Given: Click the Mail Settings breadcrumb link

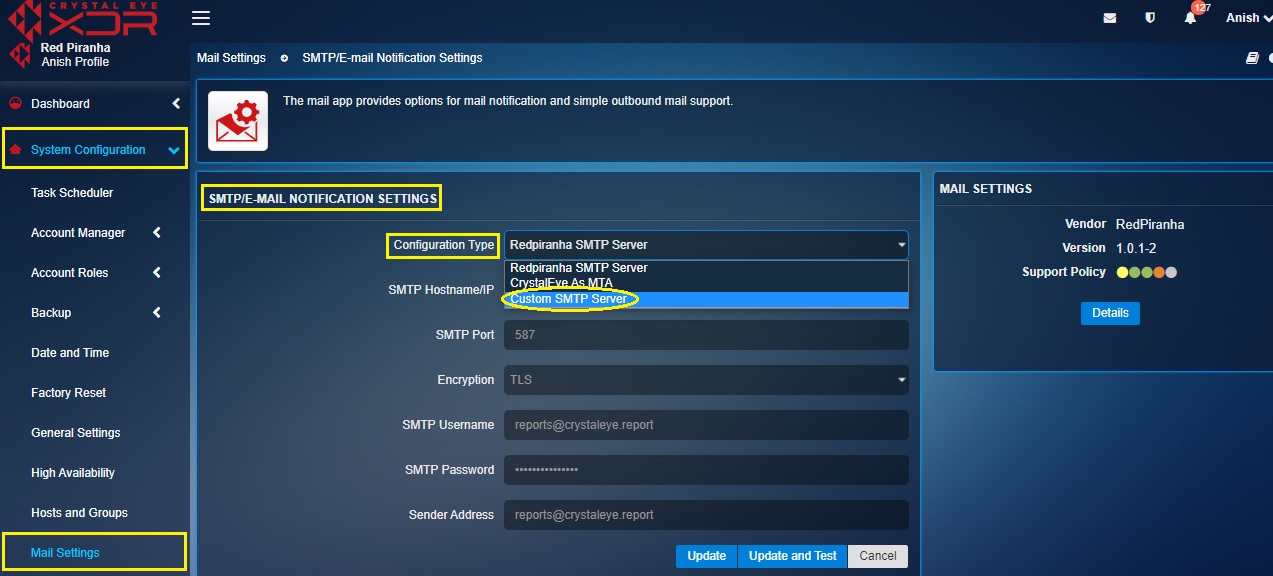Looking at the screenshot, I should pos(231,58).
